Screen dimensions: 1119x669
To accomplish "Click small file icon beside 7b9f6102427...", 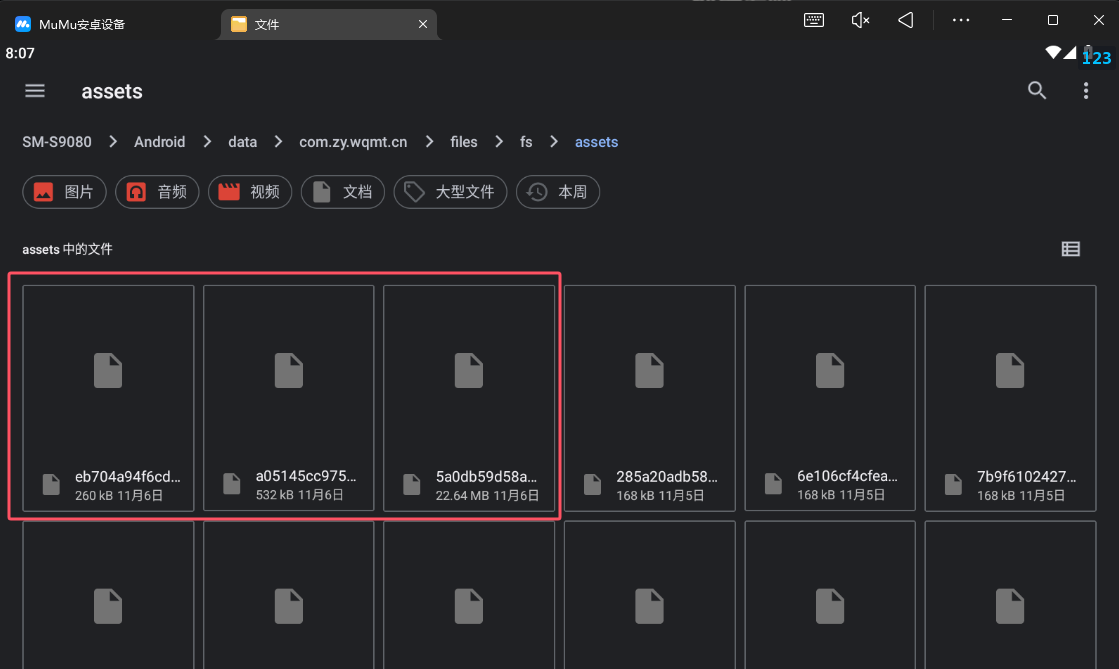I will [x=953, y=484].
